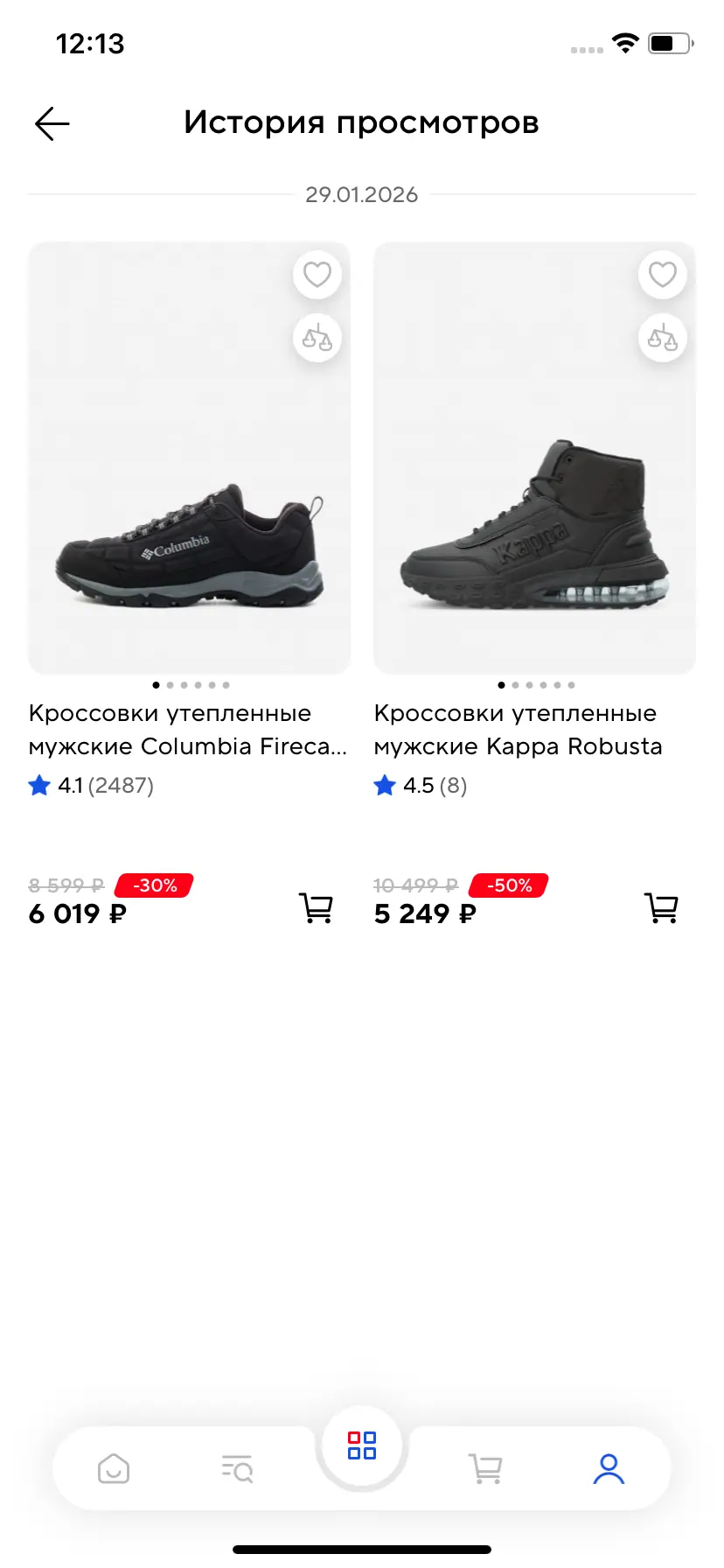Add Columbia sneakers to cart

pos(316,908)
